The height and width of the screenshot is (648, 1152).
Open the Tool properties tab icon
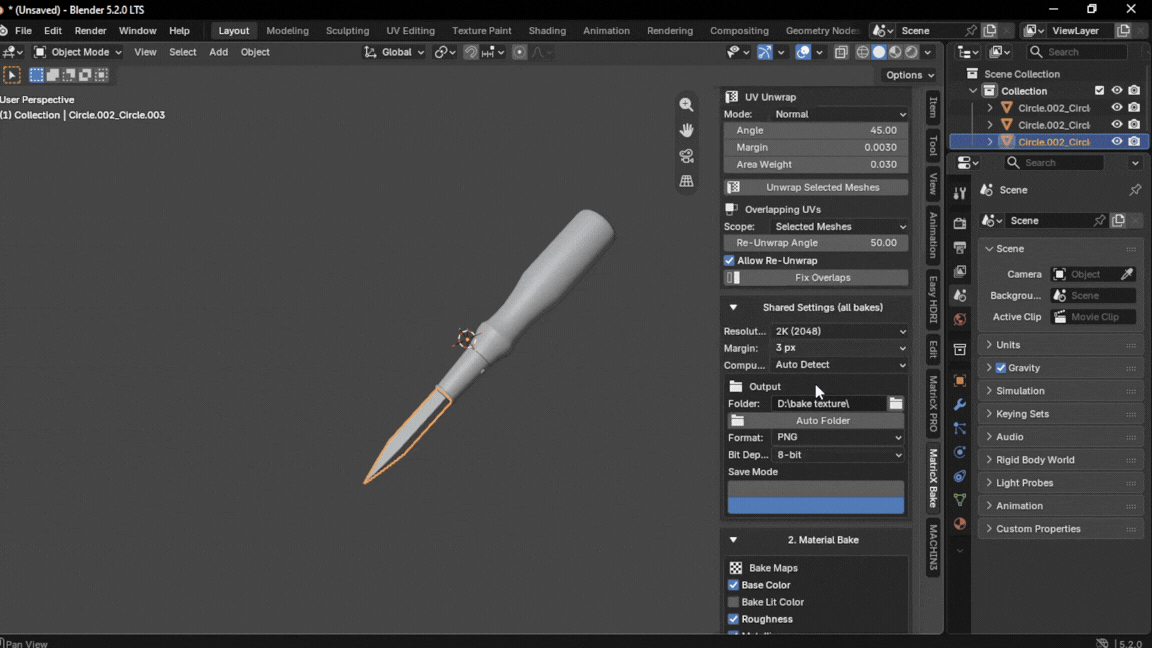coord(960,193)
